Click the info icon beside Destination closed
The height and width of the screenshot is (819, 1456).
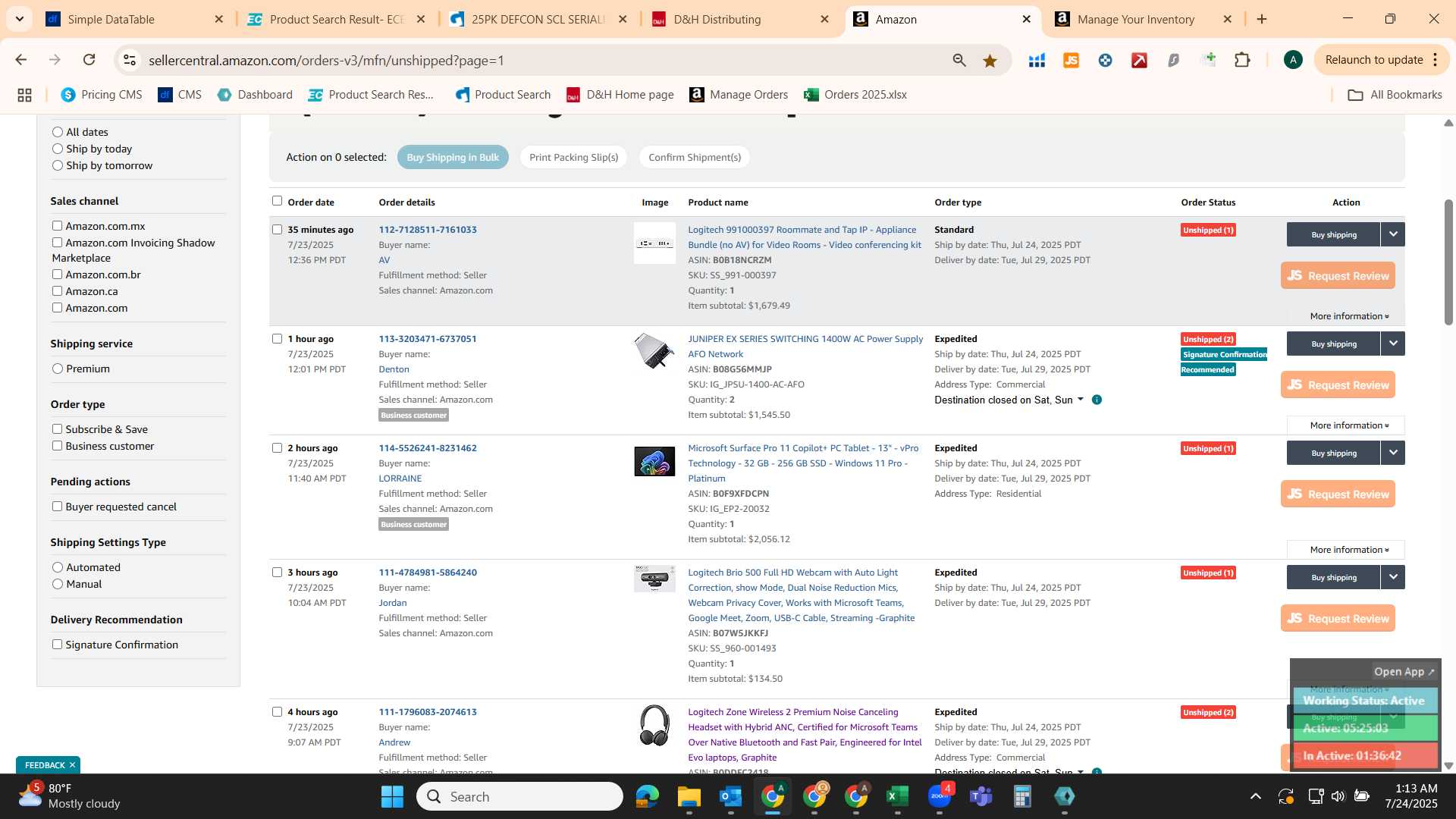1097,400
